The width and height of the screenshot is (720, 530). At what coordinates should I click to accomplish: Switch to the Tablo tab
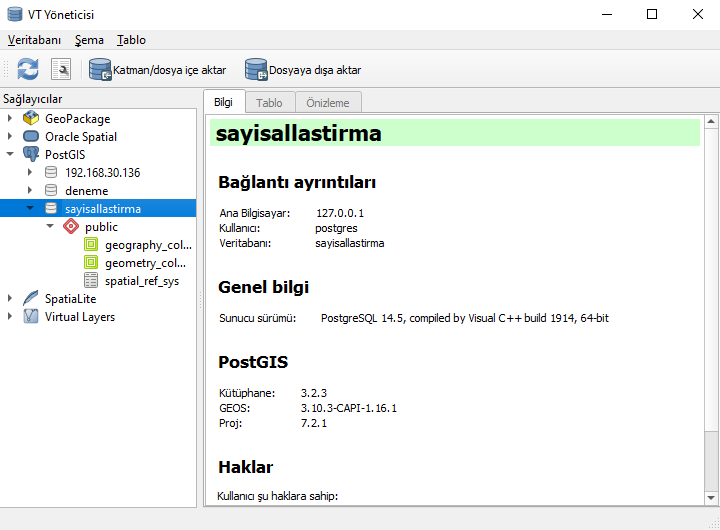click(x=270, y=102)
